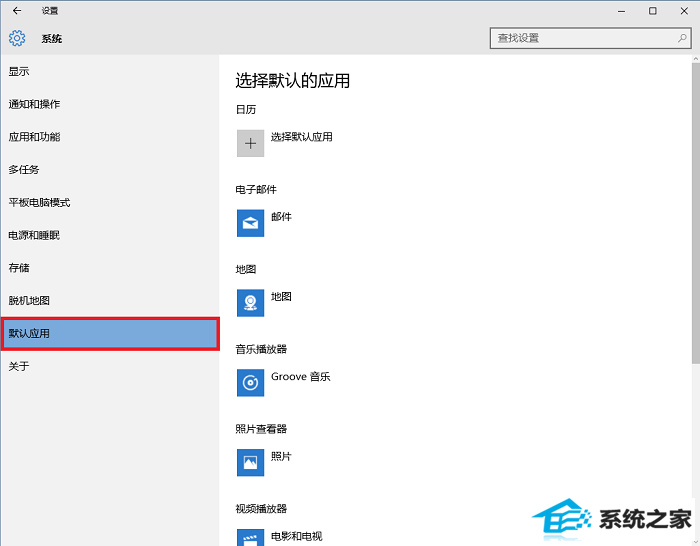The image size is (700, 546).
Task: Click the back arrow in the title bar
Action: click(x=17, y=10)
